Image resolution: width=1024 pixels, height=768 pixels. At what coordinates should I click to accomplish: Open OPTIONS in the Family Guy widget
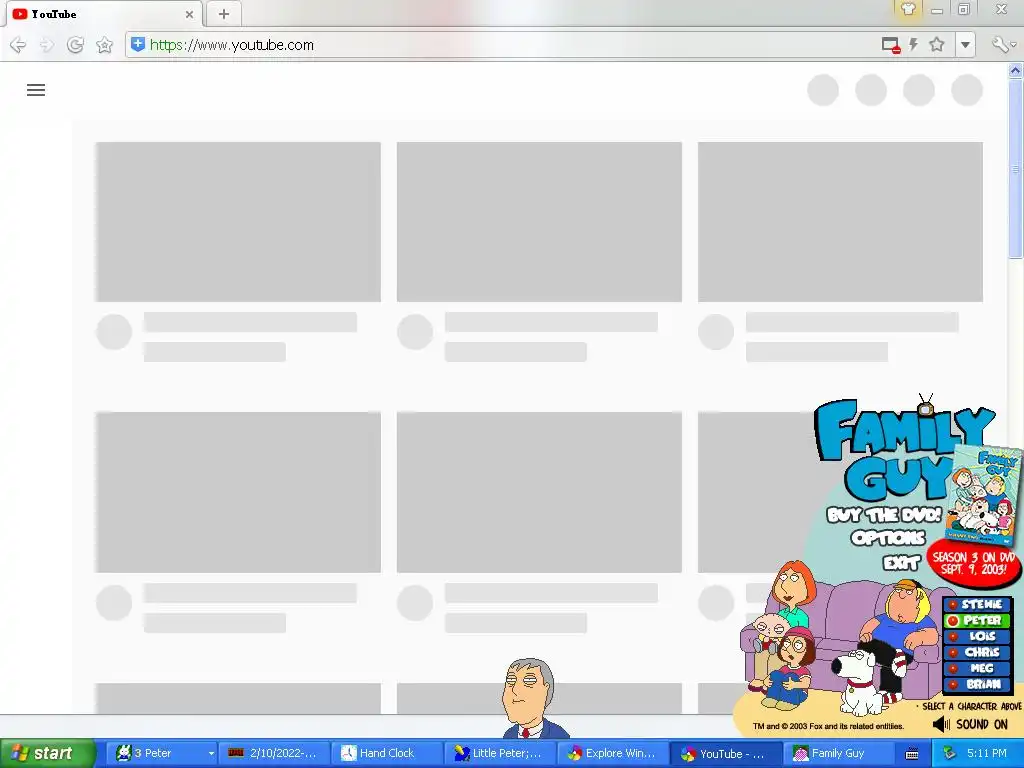[888, 538]
